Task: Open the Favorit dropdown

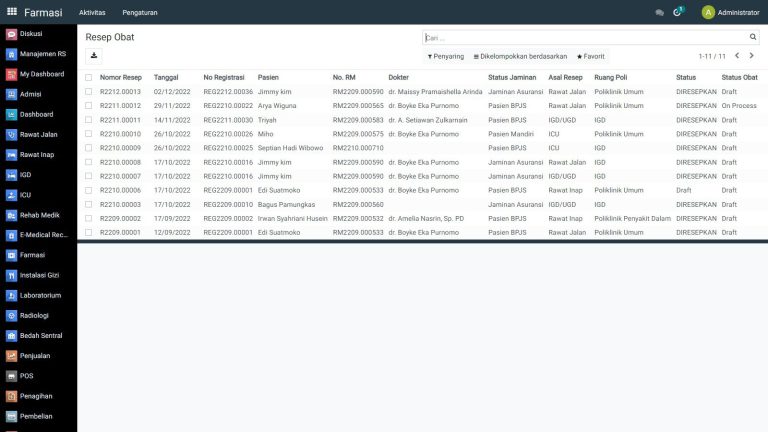Action: (x=591, y=56)
